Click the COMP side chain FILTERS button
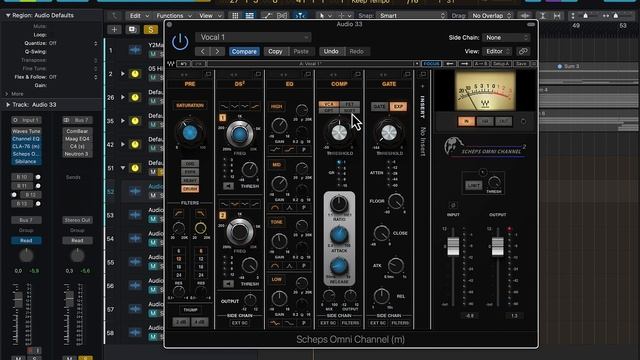Viewport: 640px width, 360px height. click(350, 323)
